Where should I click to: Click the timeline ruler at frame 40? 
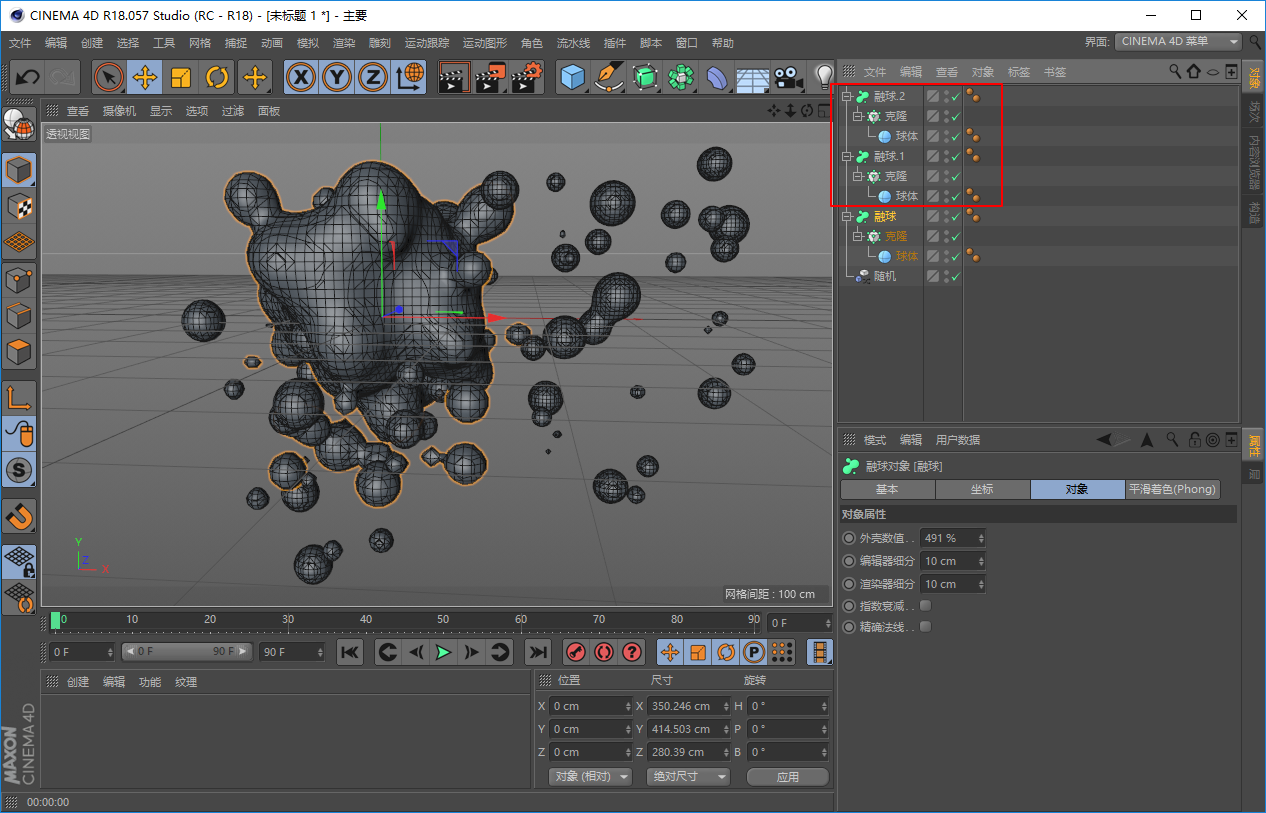pos(366,620)
